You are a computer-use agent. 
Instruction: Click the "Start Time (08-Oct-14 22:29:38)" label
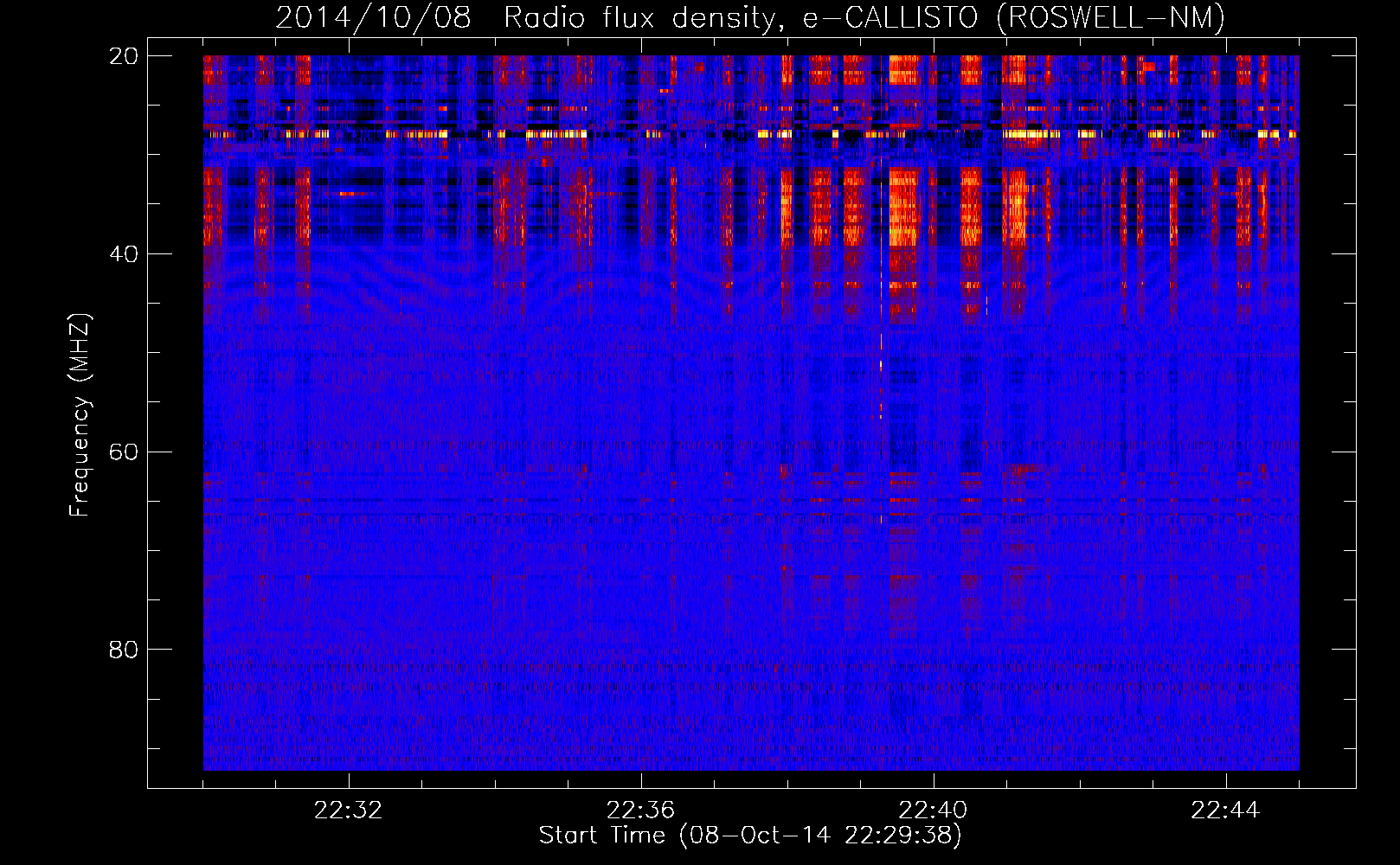pyautogui.click(x=750, y=836)
